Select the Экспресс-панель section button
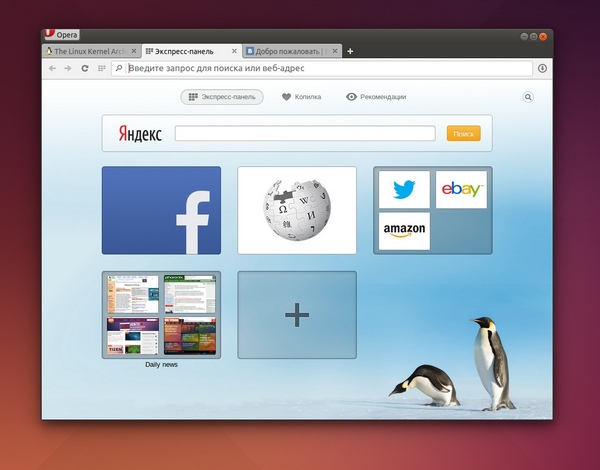This screenshot has width=600, height=470. point(222,97)
